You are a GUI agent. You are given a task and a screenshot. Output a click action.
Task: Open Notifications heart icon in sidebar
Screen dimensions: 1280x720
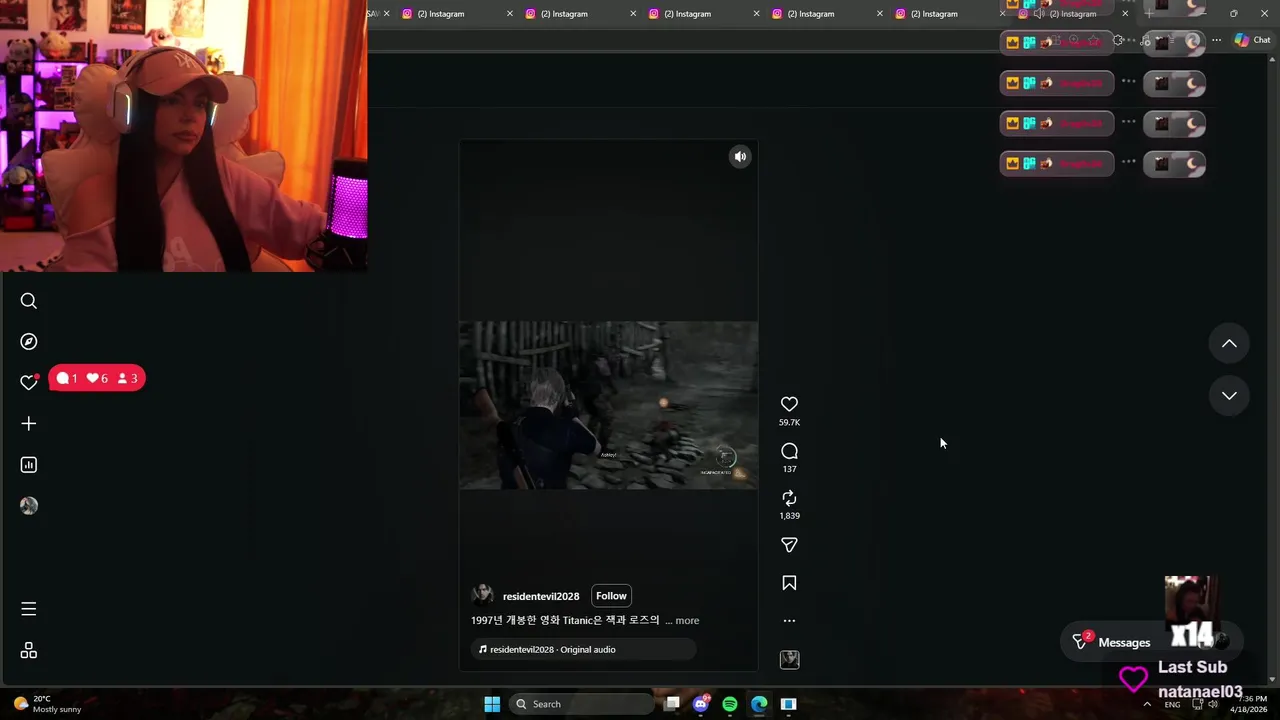[29, 382]
